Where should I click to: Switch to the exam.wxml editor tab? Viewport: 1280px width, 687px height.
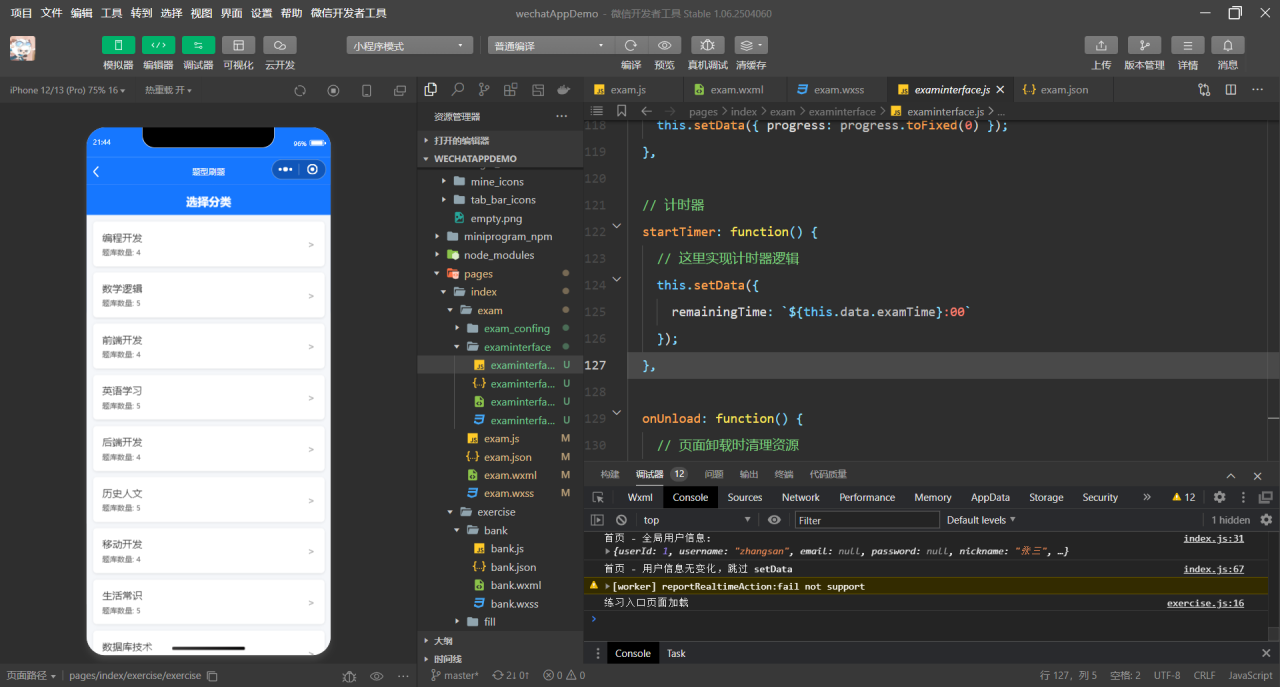tap(735, 89)
